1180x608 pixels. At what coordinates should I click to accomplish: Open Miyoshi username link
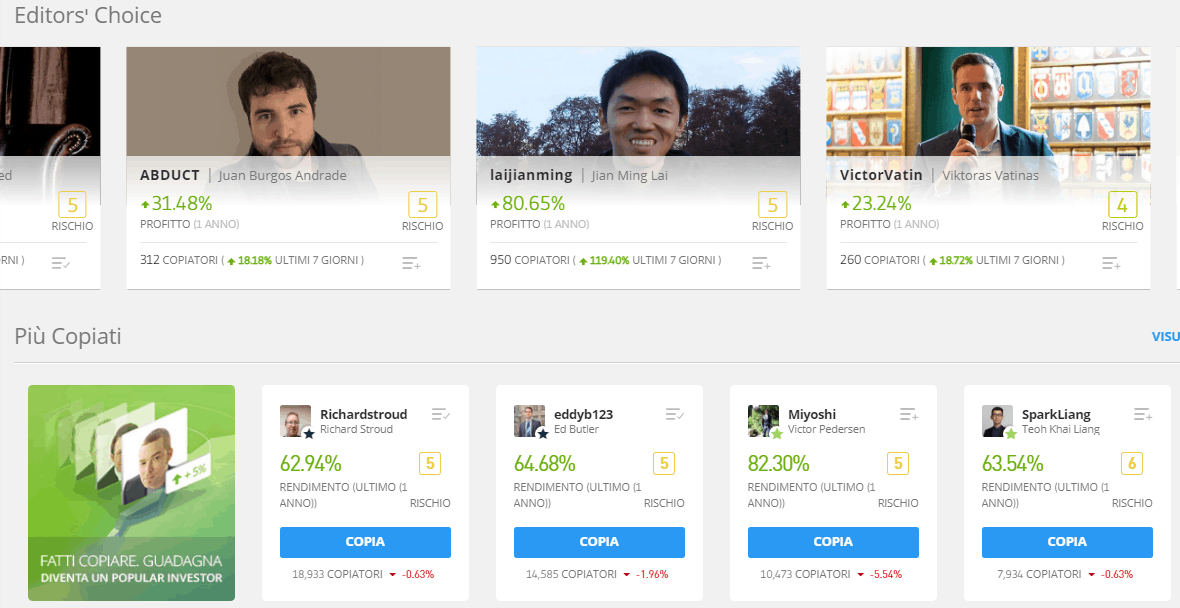coord(812,414)
